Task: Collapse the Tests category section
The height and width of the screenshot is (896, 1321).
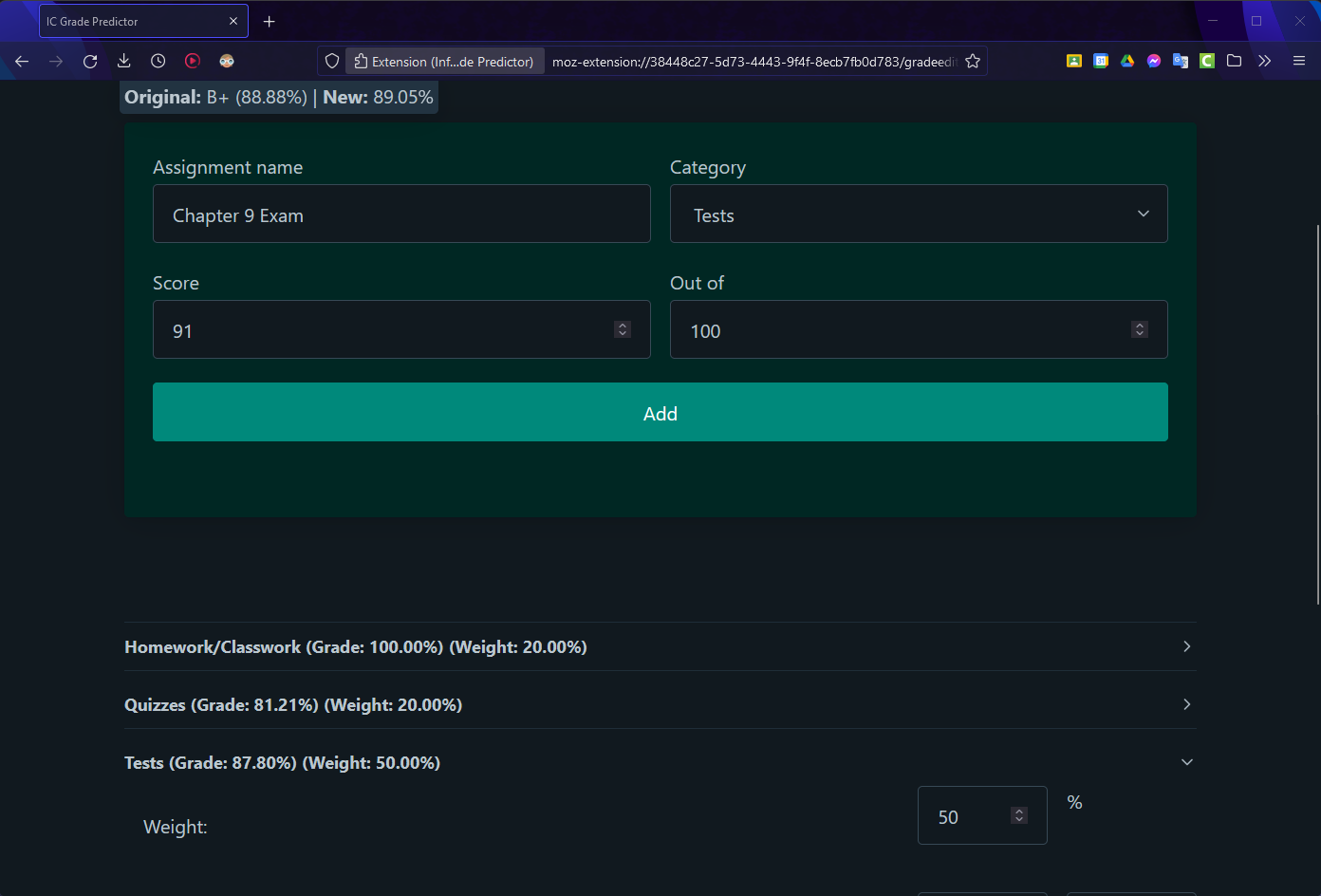Action: [x=1186, y=761]
